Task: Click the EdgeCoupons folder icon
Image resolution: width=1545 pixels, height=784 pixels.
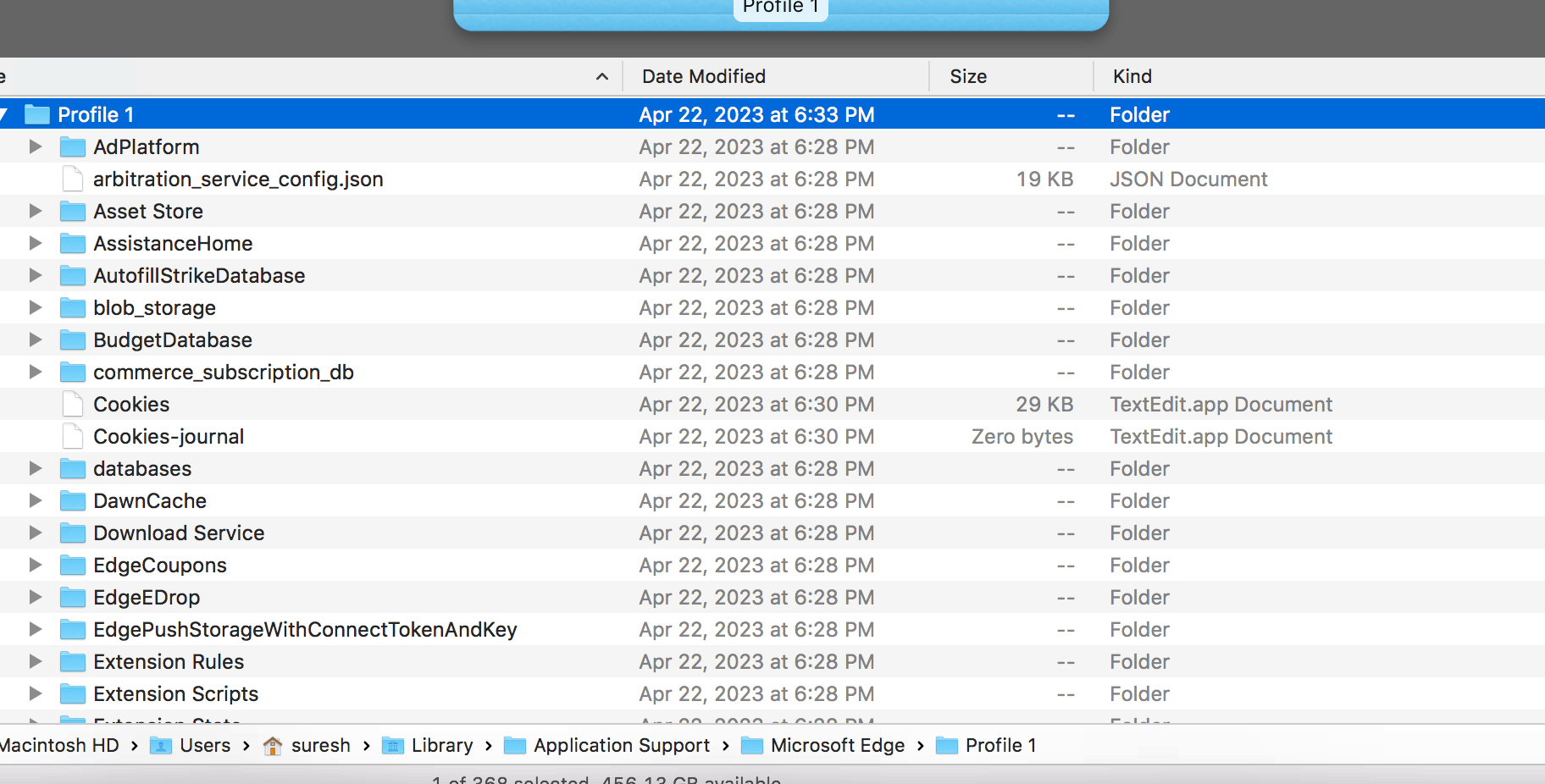Action: pyautogui.click(x=73, y=566)
